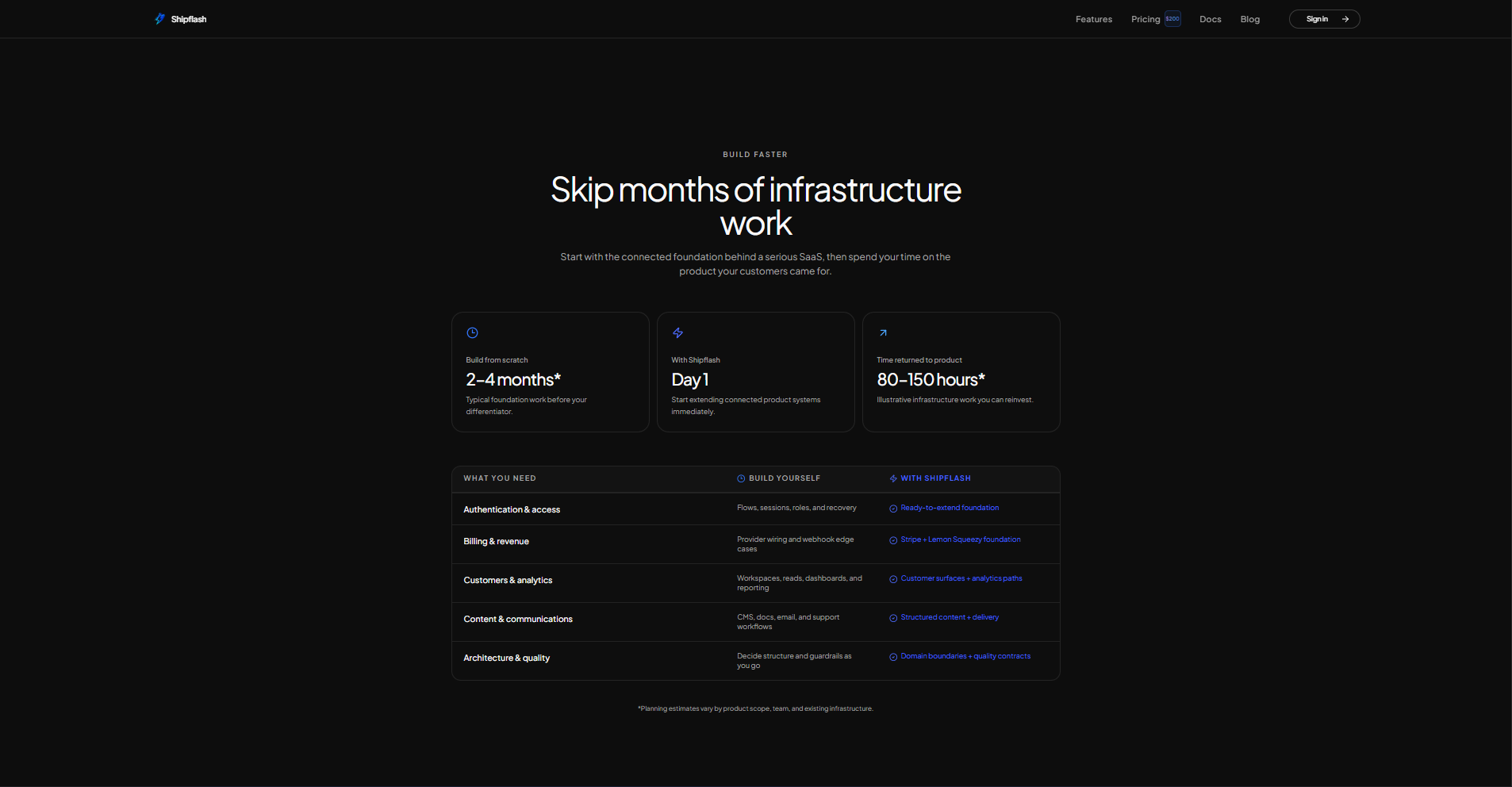The image size is (1512, 787).
Task: Select the 'Day 1' value
Action: pyautogui.click(x=690, y=380)
